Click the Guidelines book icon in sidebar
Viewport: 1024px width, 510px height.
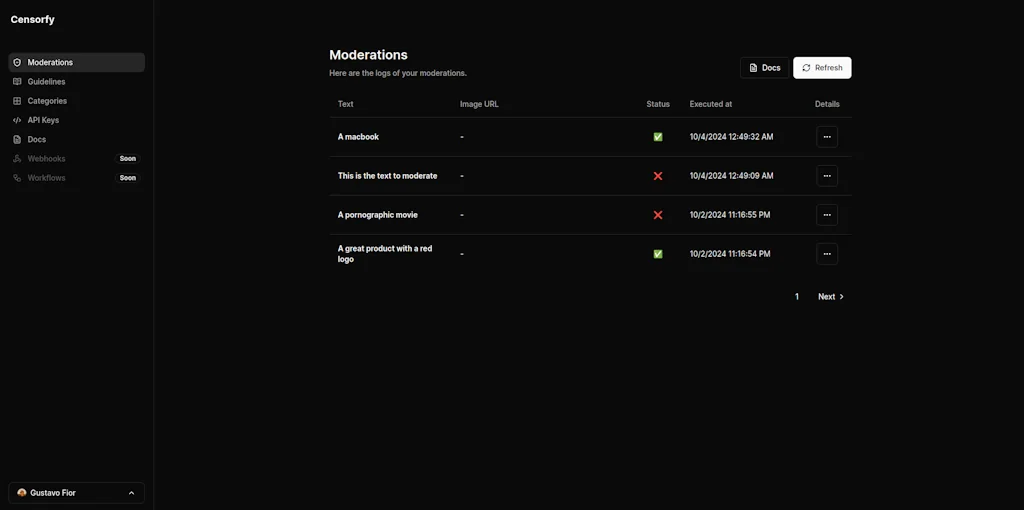(x=17, y=82)
